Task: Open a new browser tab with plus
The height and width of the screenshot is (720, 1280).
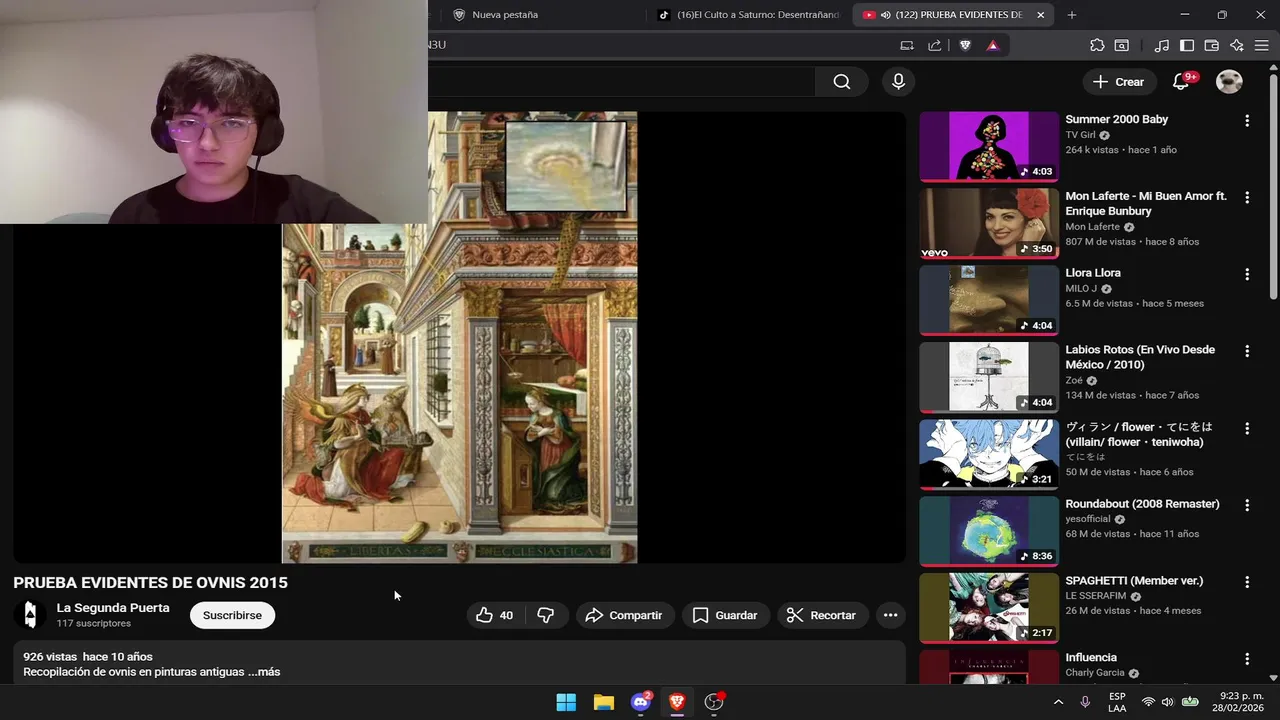Action: 1071,15
